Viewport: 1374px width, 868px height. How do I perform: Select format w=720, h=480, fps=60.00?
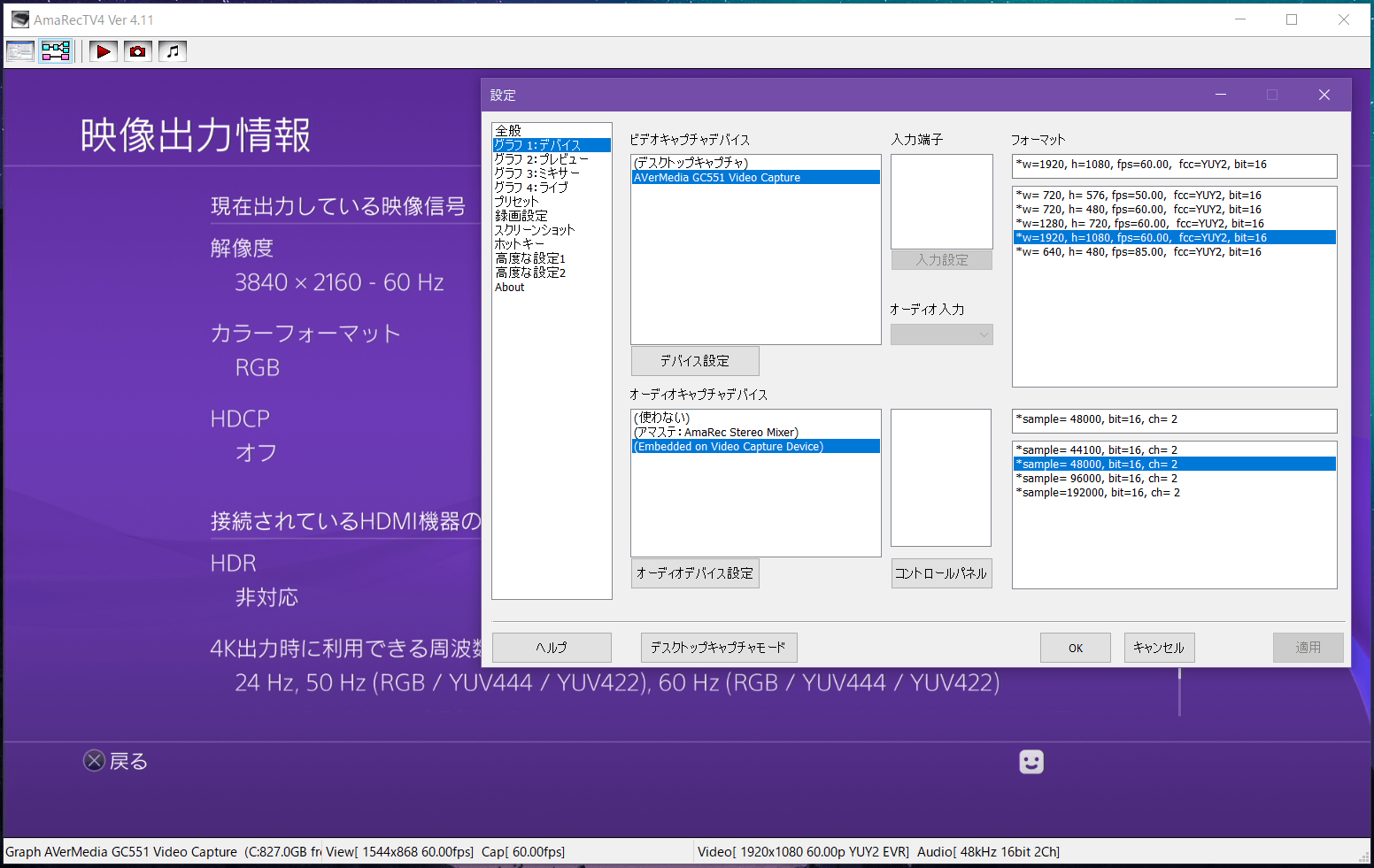[x=1174, y=210]
